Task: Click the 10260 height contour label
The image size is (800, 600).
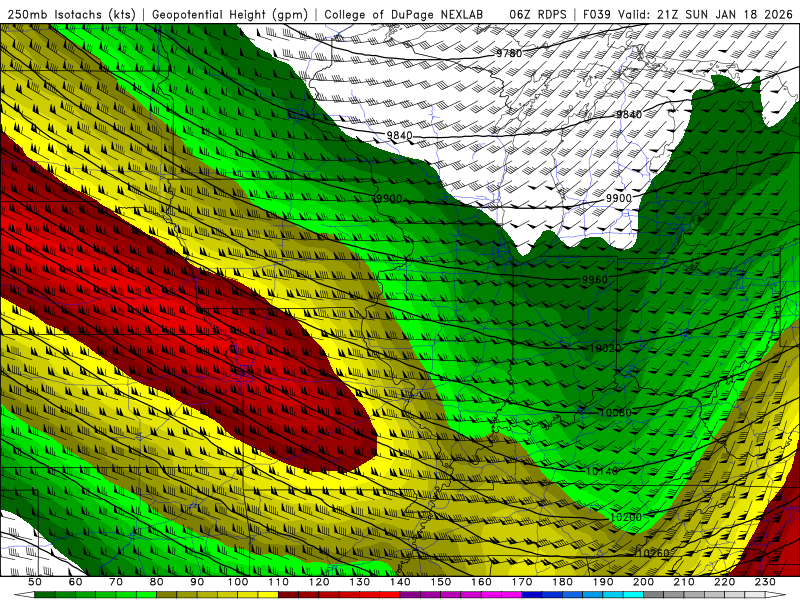Action: [x=653, y=553]
